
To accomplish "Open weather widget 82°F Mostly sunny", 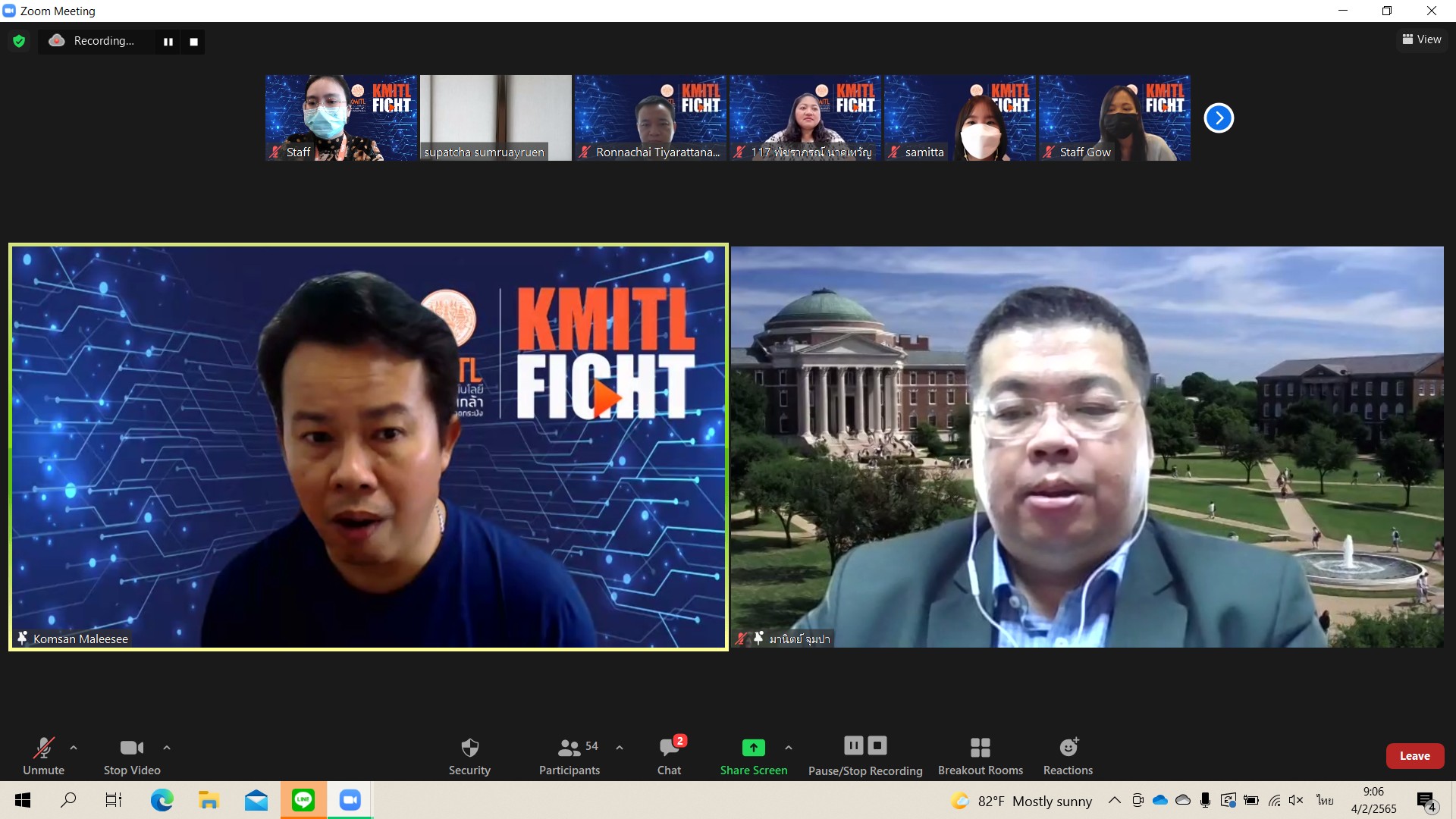I will click(x=1021, y=801).
